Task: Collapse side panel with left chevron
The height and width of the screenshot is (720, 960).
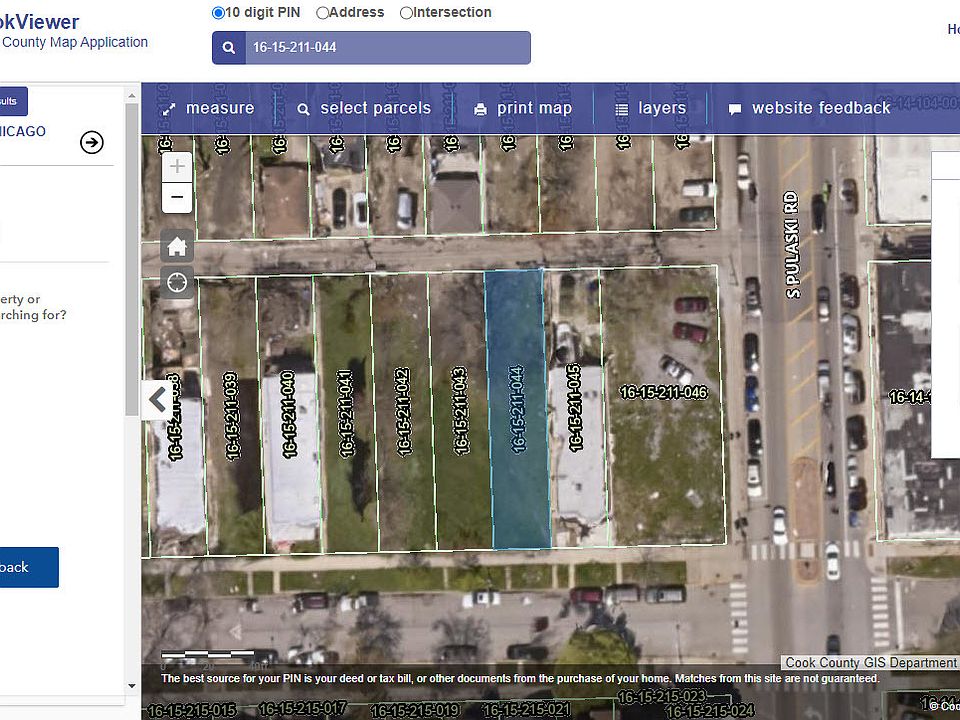Action: point(157,400)
